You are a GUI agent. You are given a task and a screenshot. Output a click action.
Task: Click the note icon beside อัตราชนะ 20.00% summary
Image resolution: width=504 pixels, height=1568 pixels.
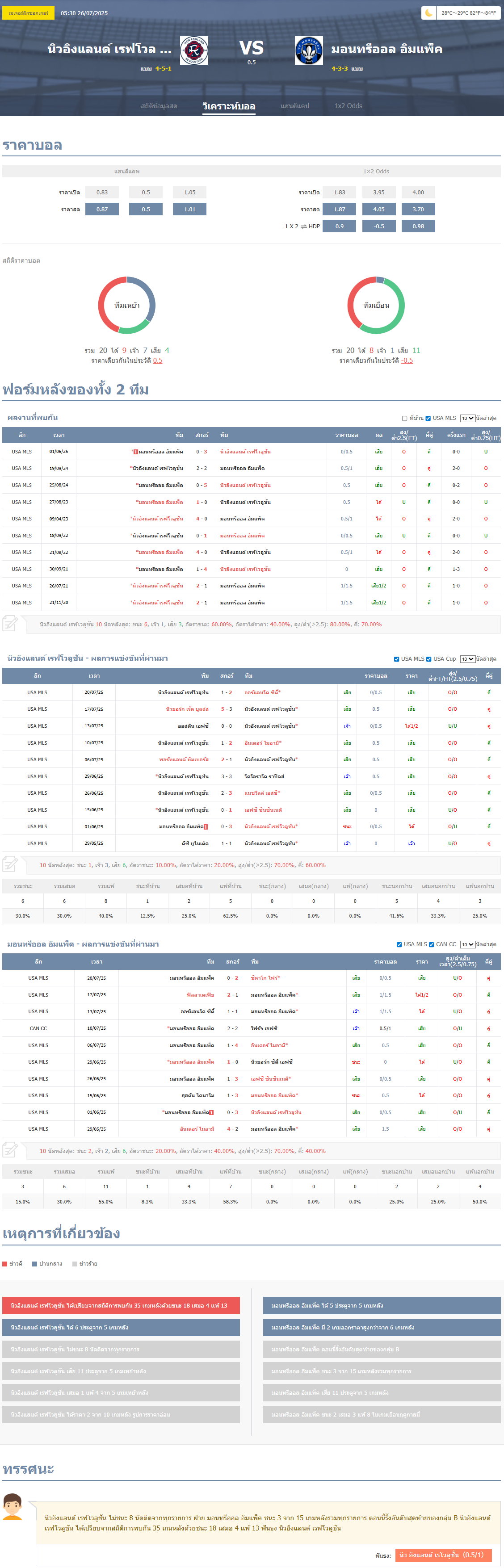10,1150
